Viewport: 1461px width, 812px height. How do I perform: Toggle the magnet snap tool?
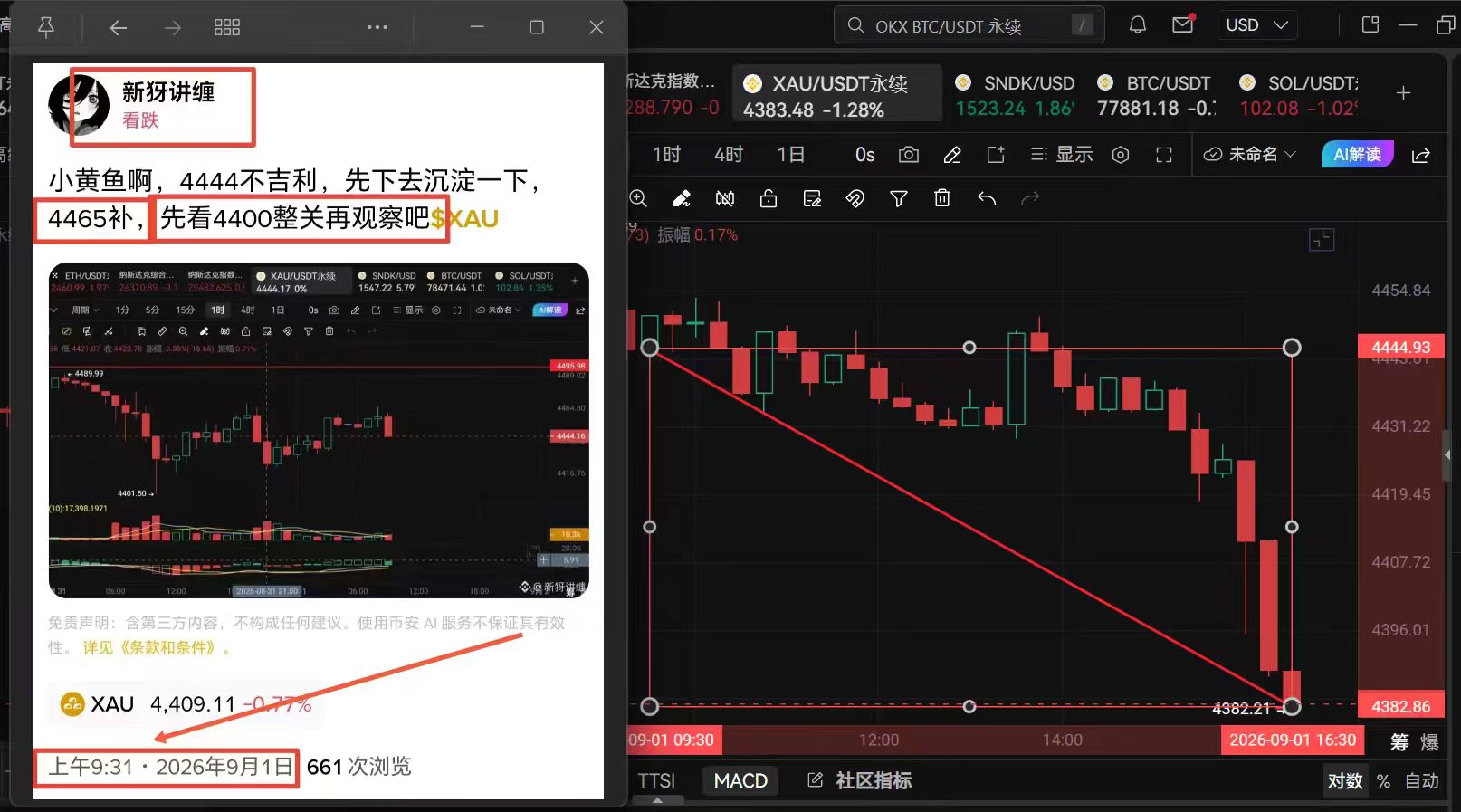click(855, 198)
